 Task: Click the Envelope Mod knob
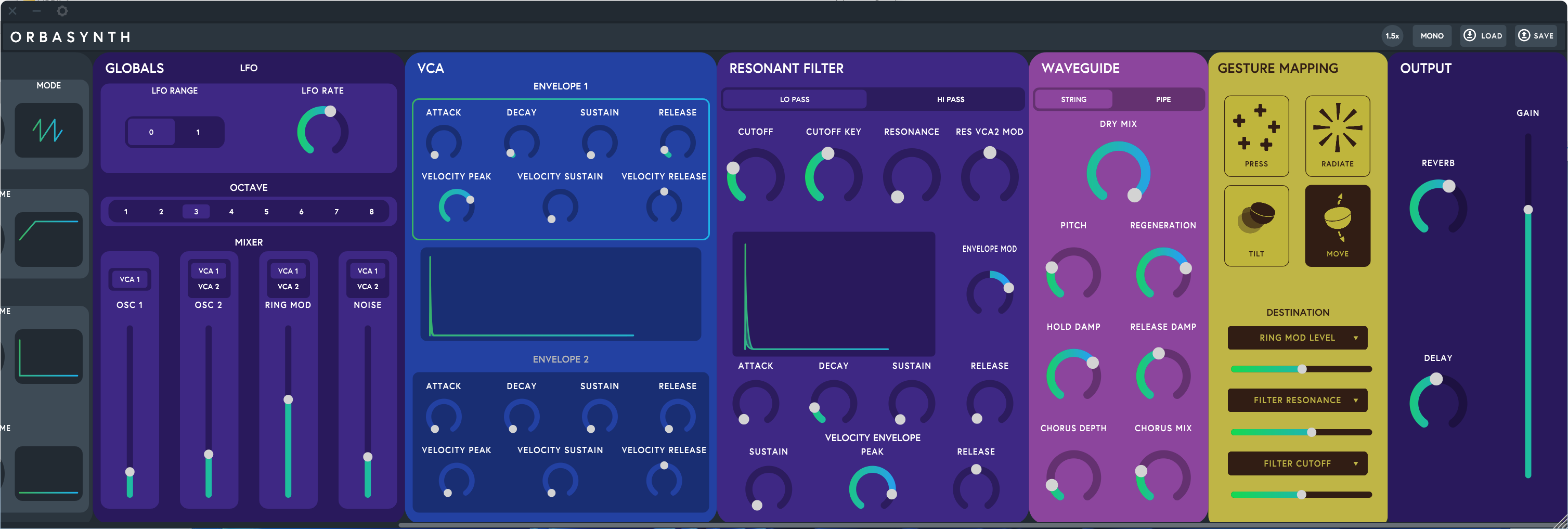click(989, 294)
